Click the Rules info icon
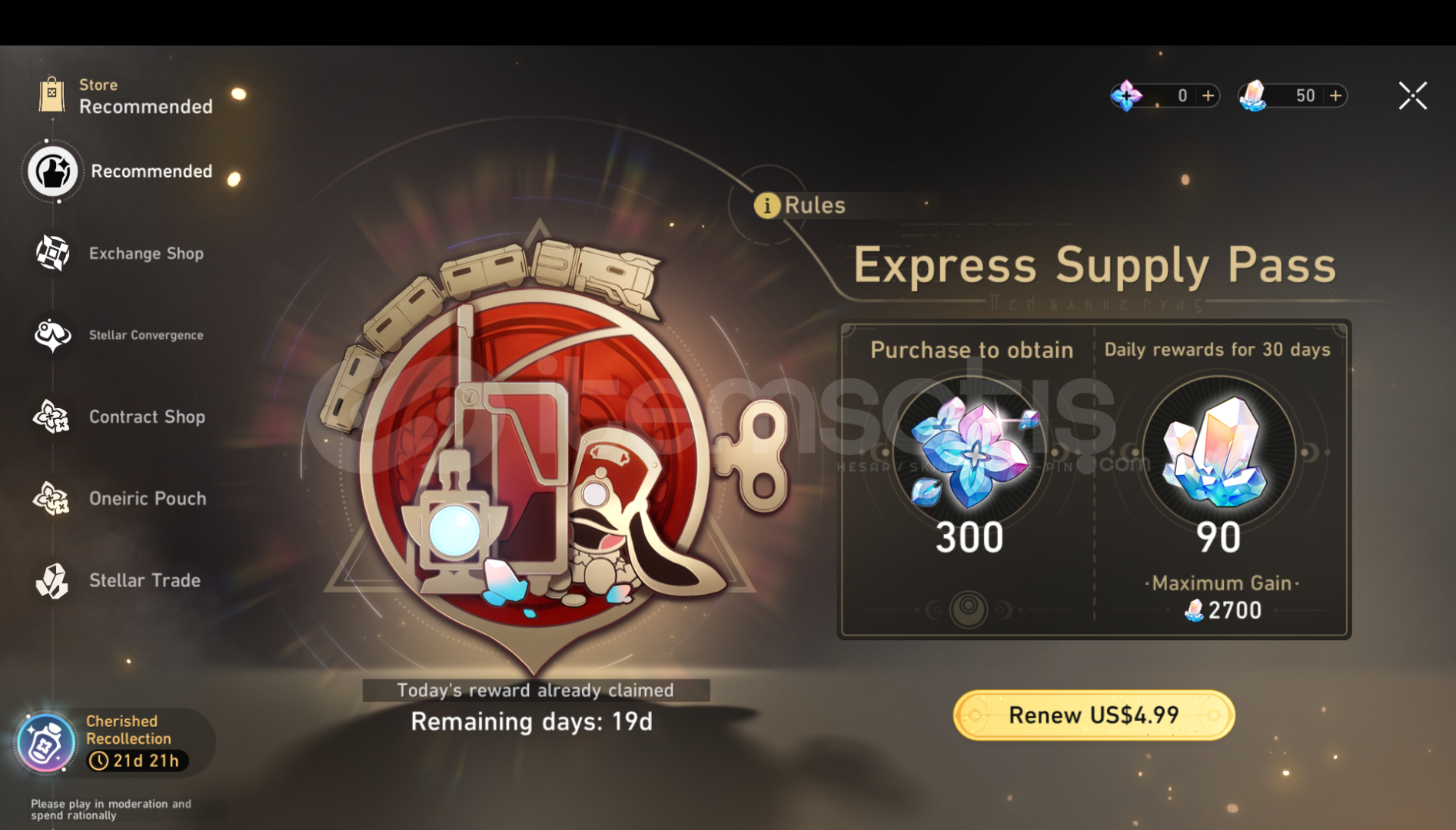1456x830 pixels. tap(766, 205)
